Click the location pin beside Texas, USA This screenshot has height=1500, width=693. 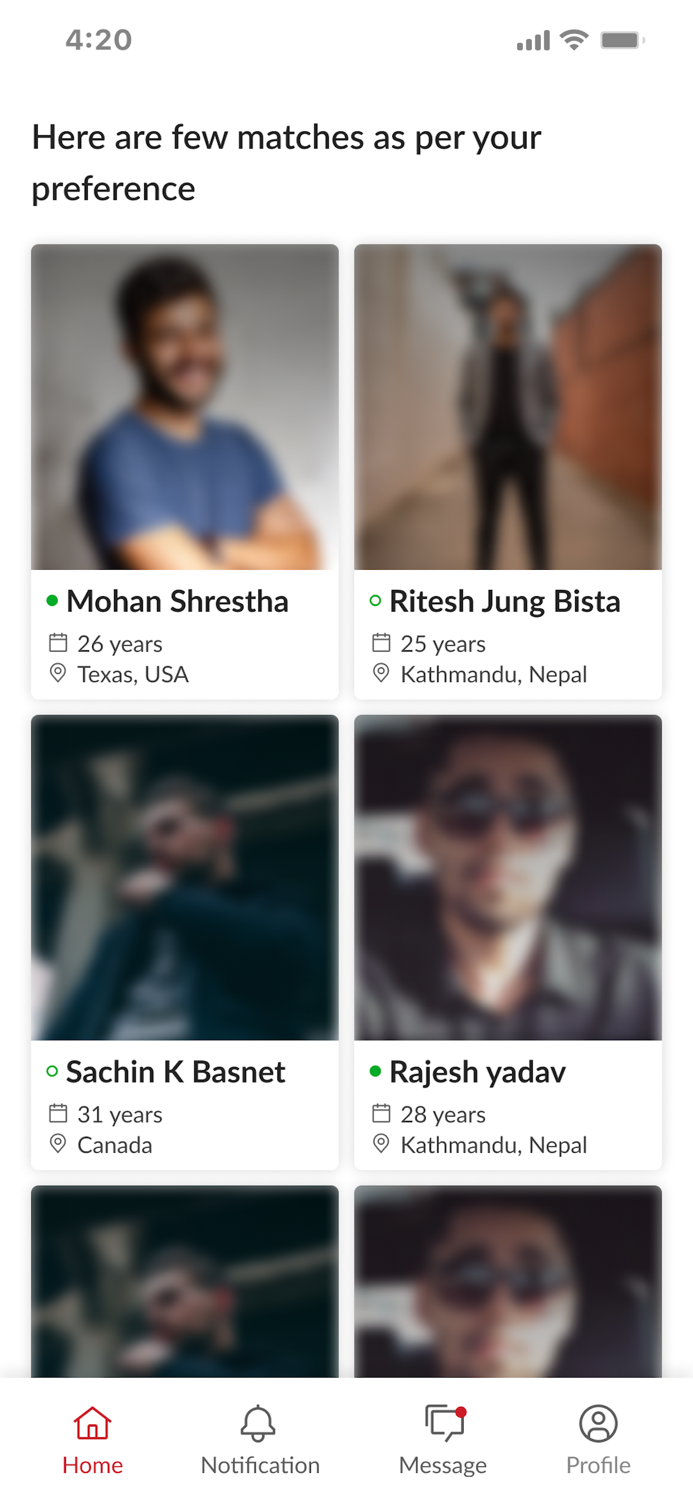[x=57, y=673]
